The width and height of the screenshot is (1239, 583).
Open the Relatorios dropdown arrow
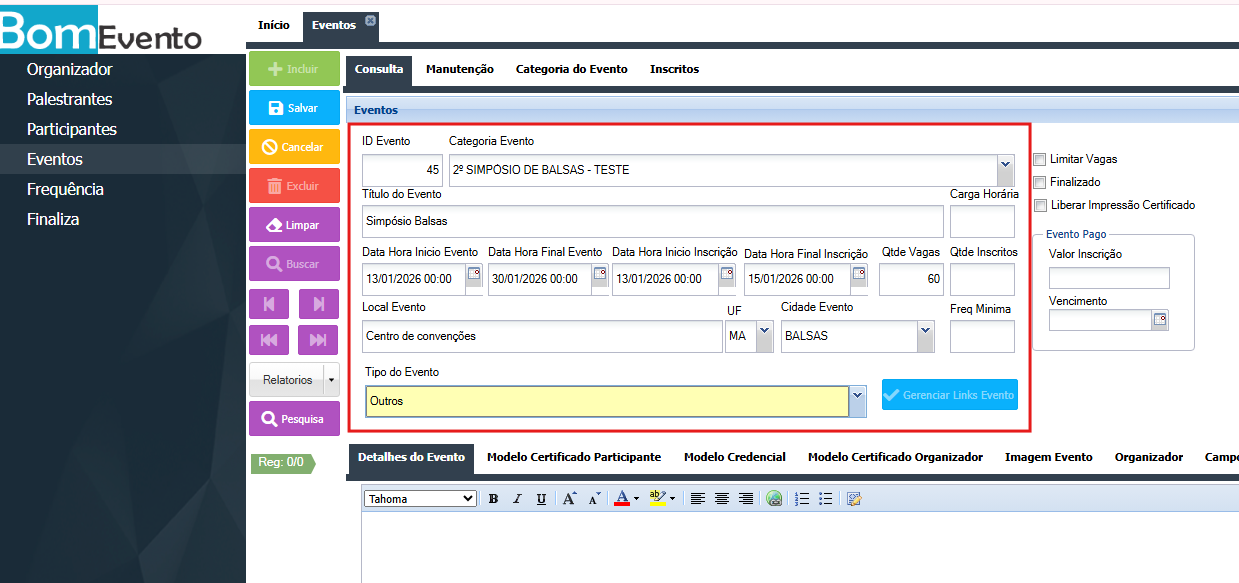click(331, 380)
